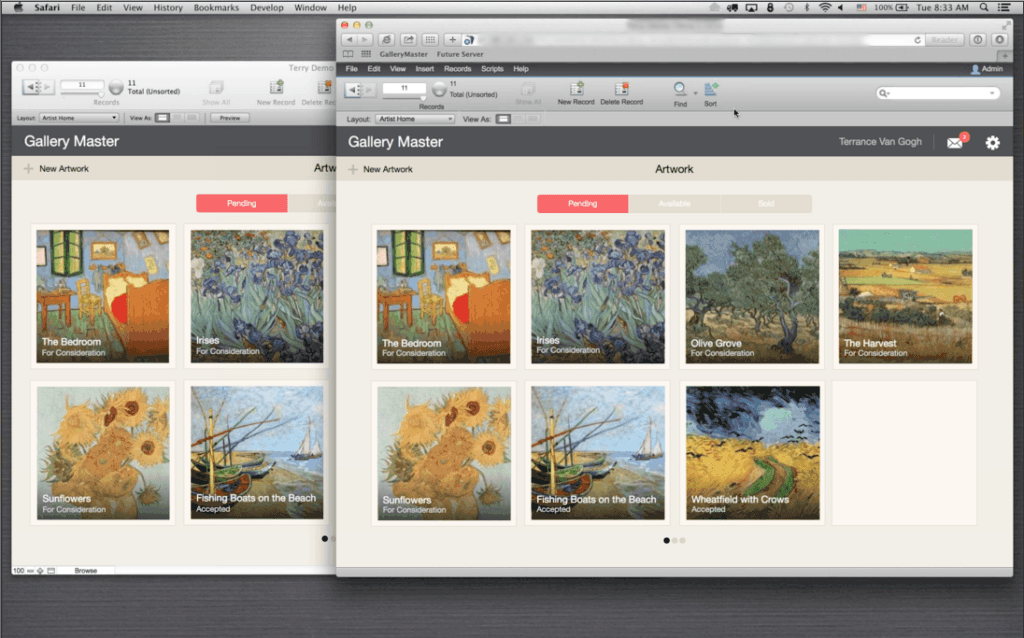Click Delete Record icon in Safari window
Screen dimensions: 1024x638
coord(621,89)
